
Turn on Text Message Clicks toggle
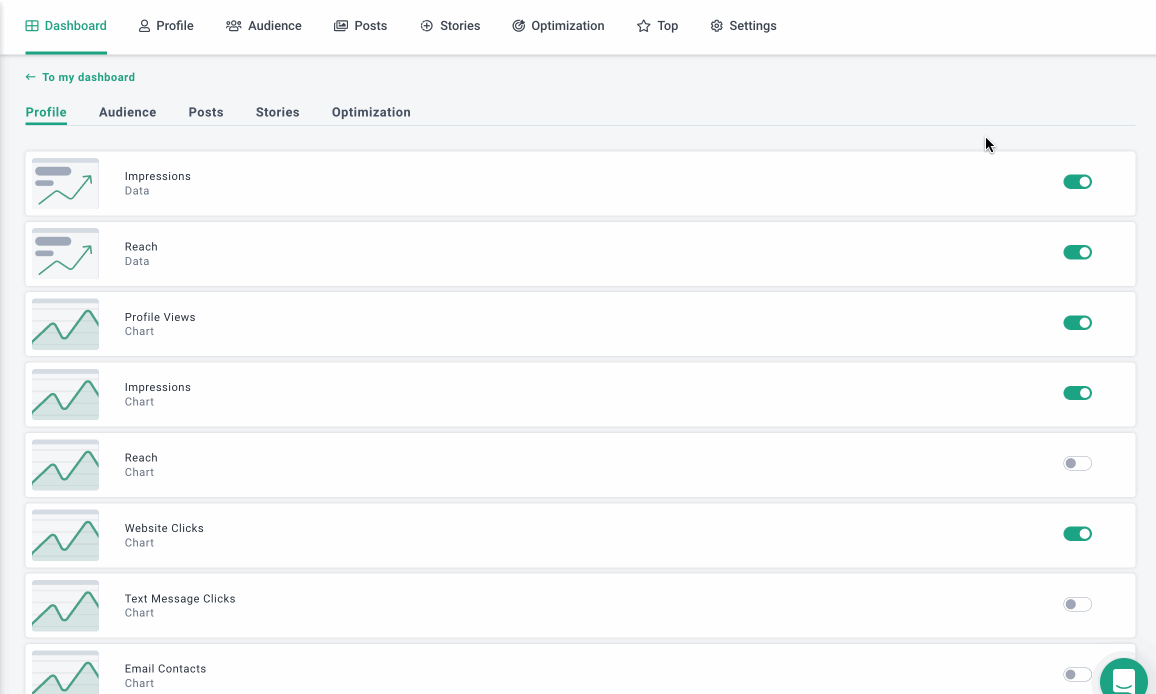1077,604
